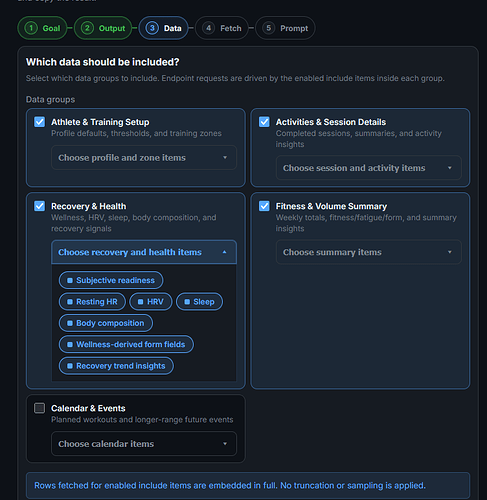Uncheck Athlete & Training Setup group

pyautogui.click(x=39, y=122)
